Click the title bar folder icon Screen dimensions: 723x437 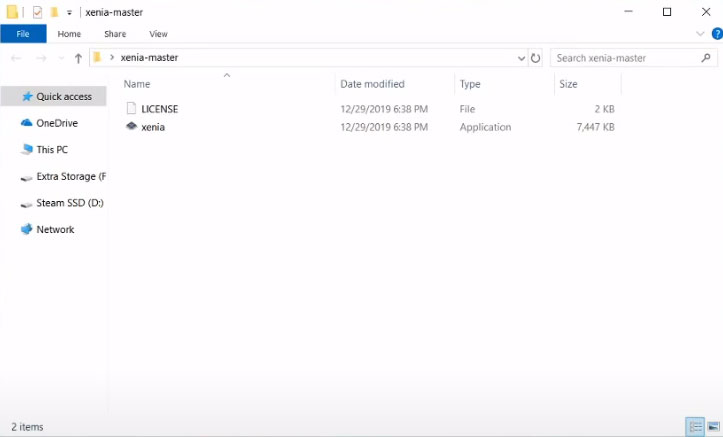tap(12, 12)
